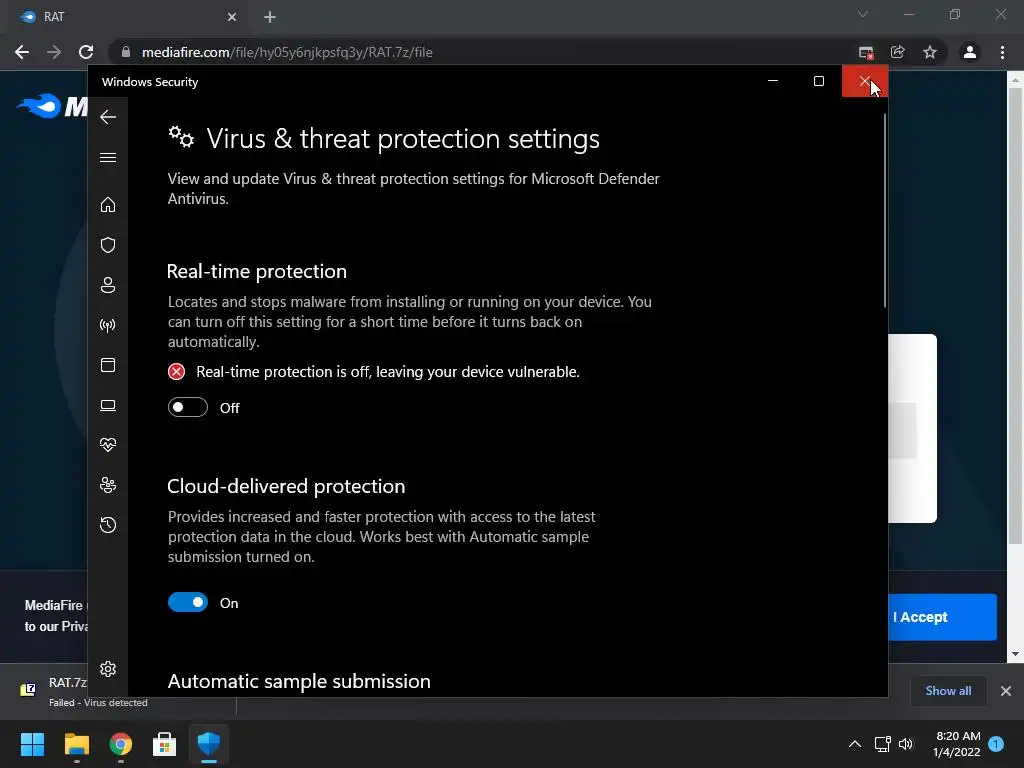
Task: Minimize the Windows Security window
Action: click(x=773, y=81)
